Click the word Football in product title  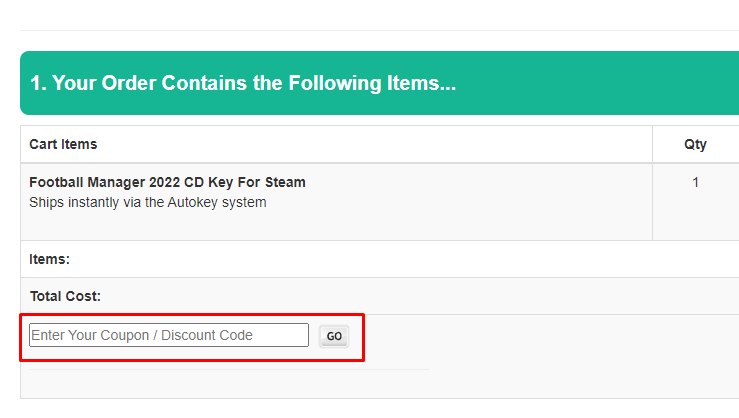pos(56,182)
